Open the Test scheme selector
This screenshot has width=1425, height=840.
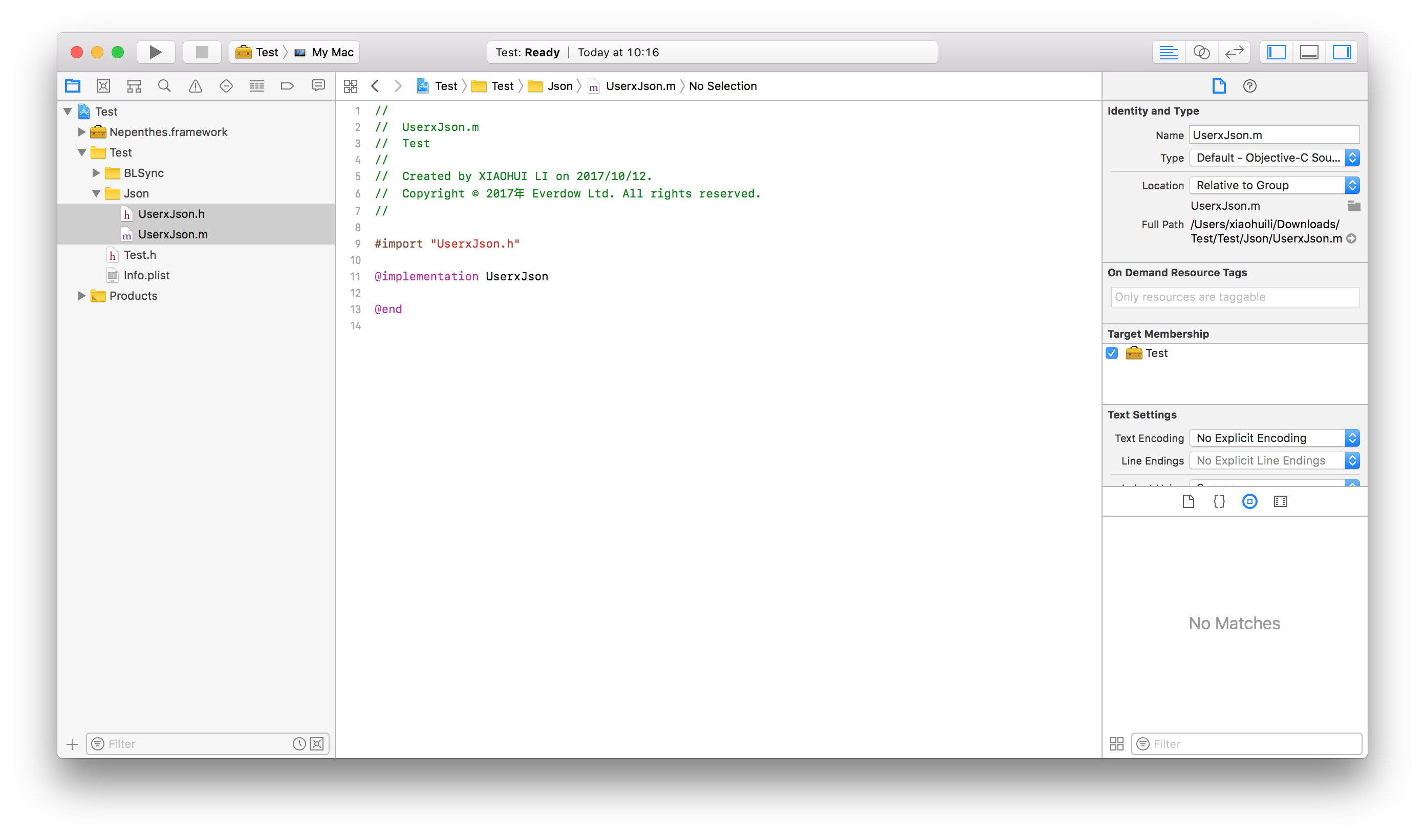[257, 52]
